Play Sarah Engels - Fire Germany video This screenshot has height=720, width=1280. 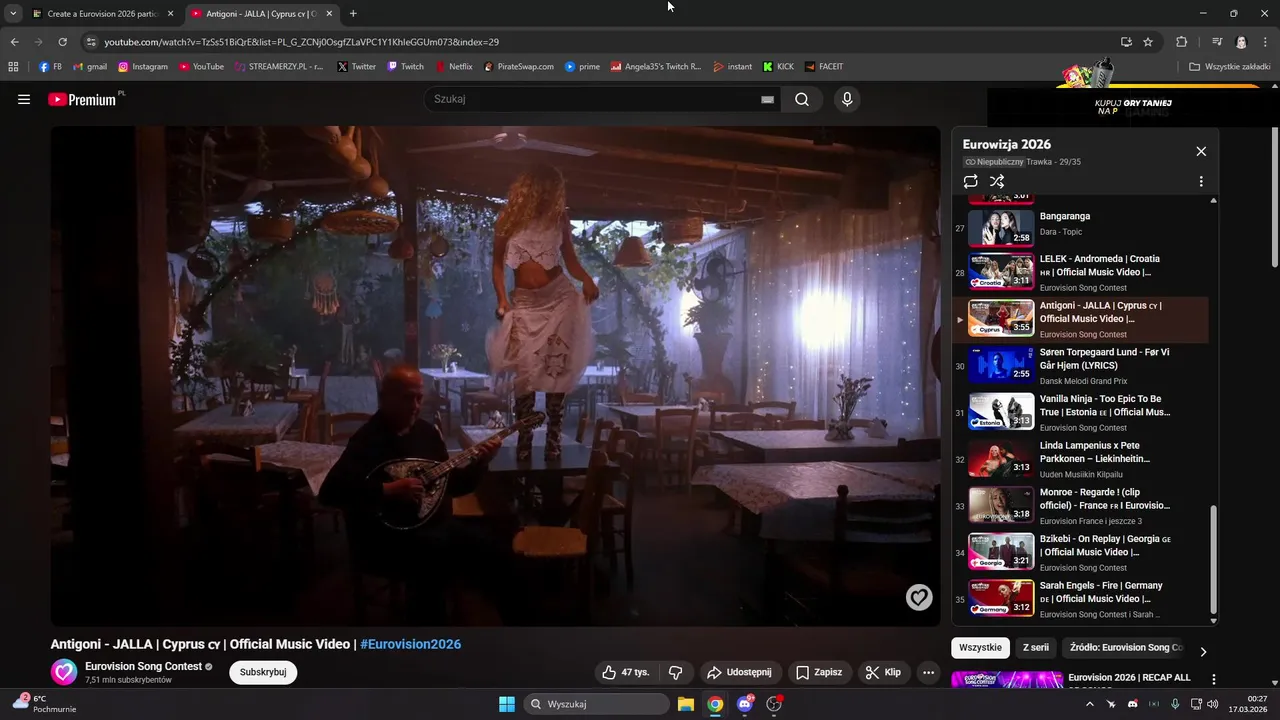1081,599
